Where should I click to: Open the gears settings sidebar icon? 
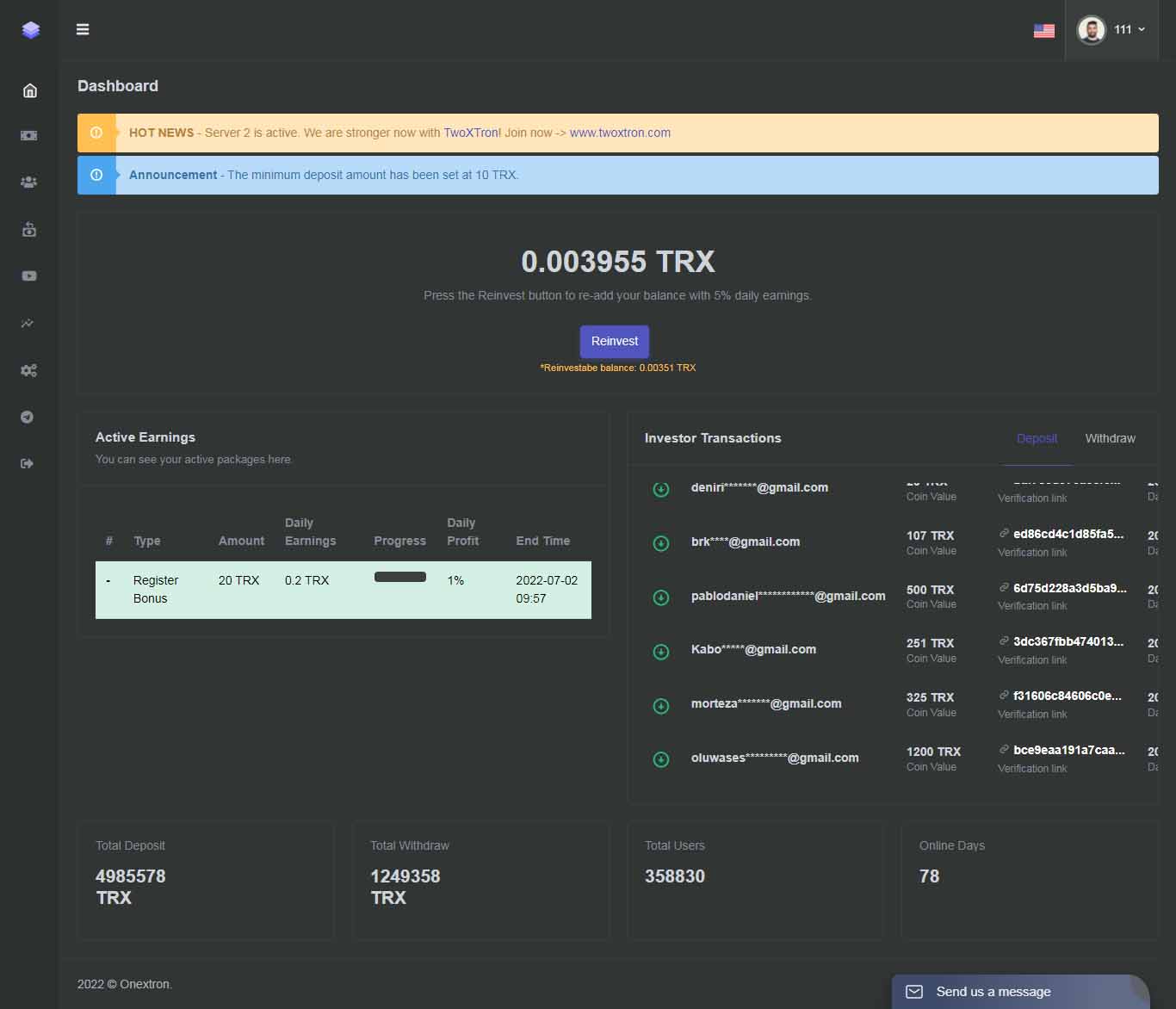[x=28, y=370]
